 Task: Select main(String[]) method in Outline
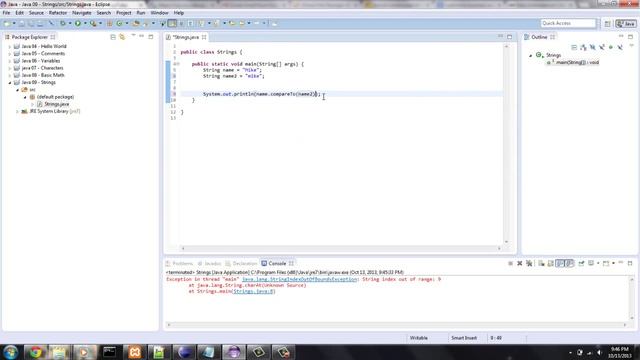click(573, 62)
